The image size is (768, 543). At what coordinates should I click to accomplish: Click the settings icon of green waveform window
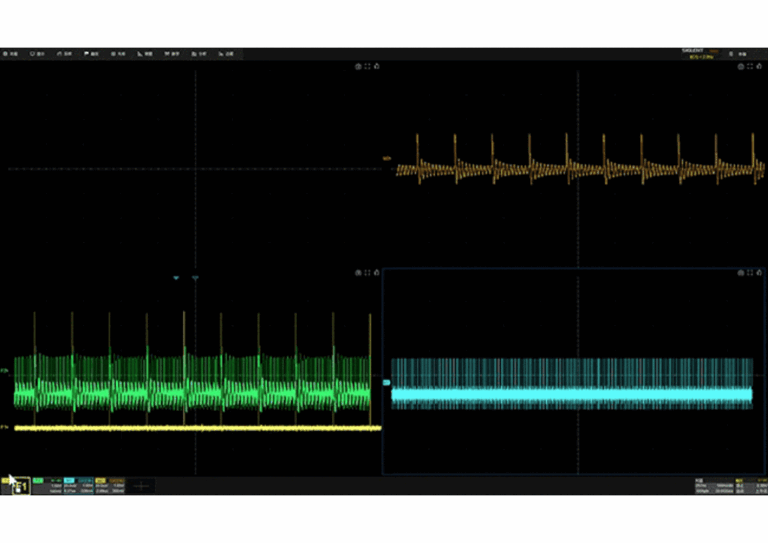click(358, 272)
